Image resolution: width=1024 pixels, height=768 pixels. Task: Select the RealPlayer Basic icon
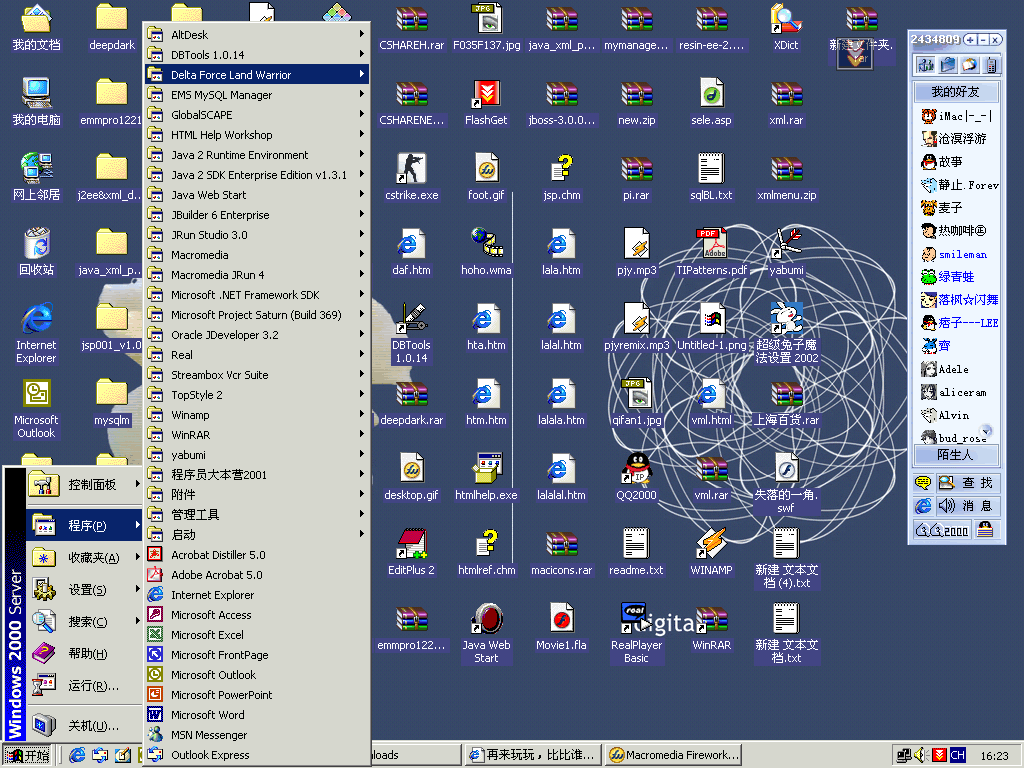coord(636,618)
